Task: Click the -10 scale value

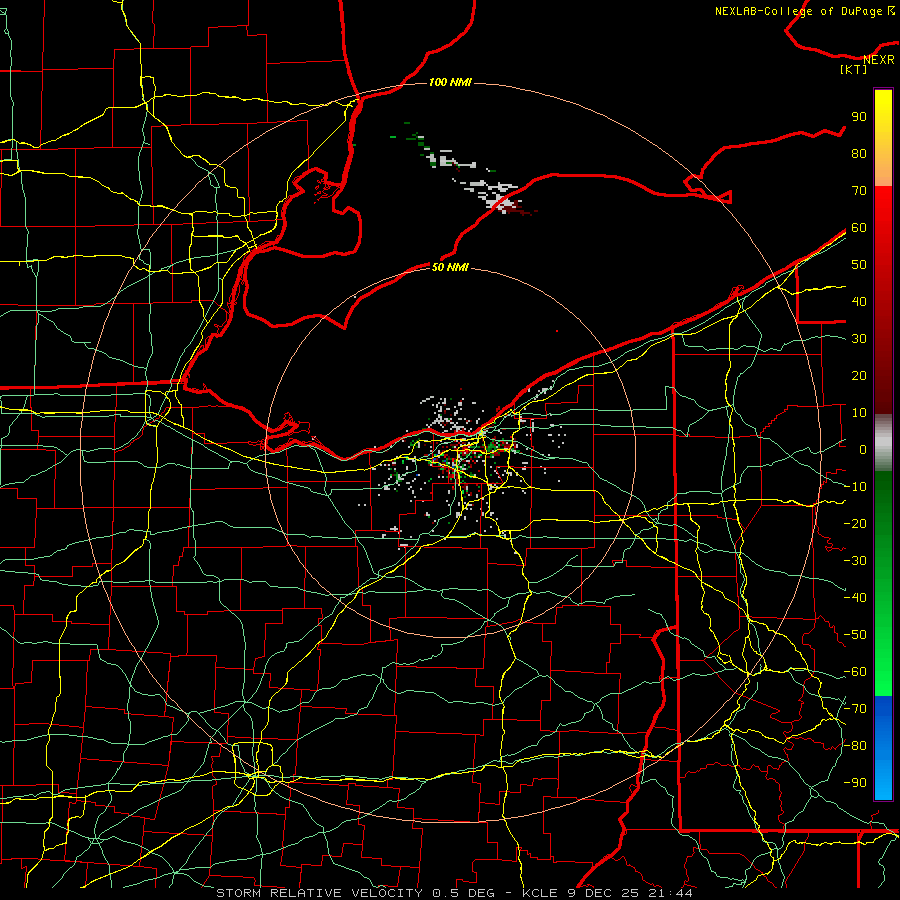Action: tap(855, 487)
